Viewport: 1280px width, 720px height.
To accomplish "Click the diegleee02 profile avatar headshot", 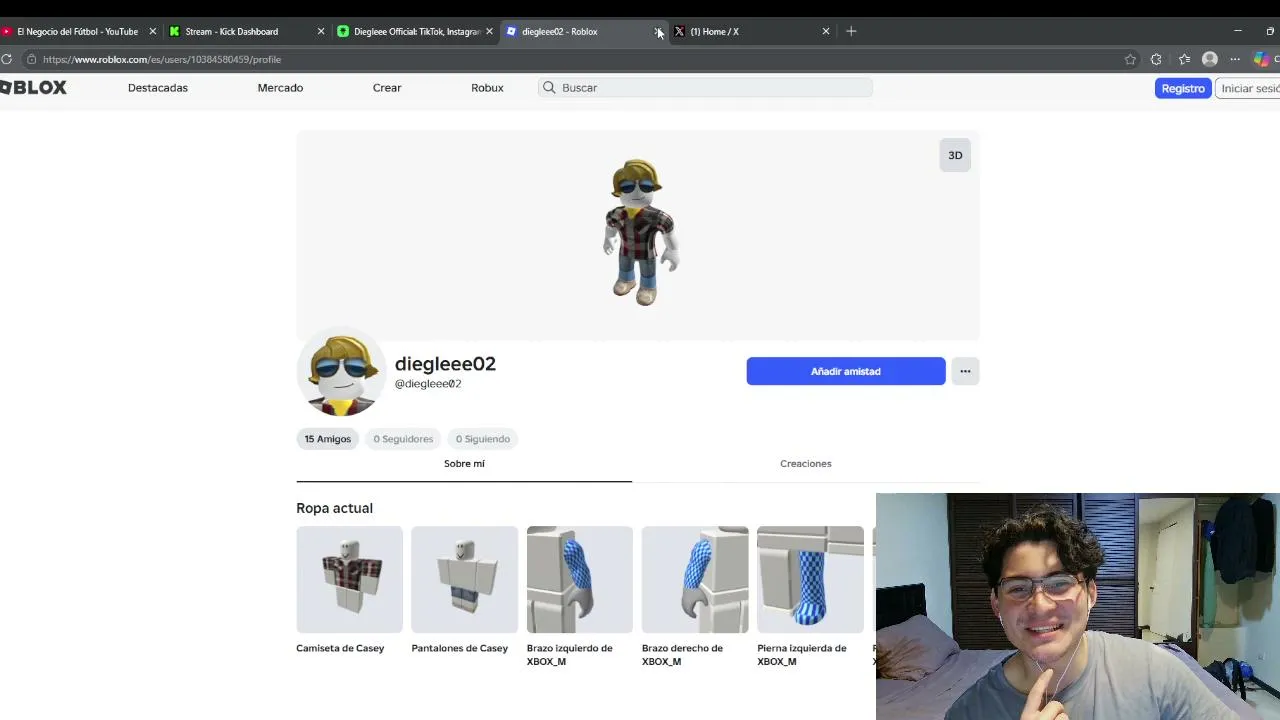I will (x=341, y=372).
